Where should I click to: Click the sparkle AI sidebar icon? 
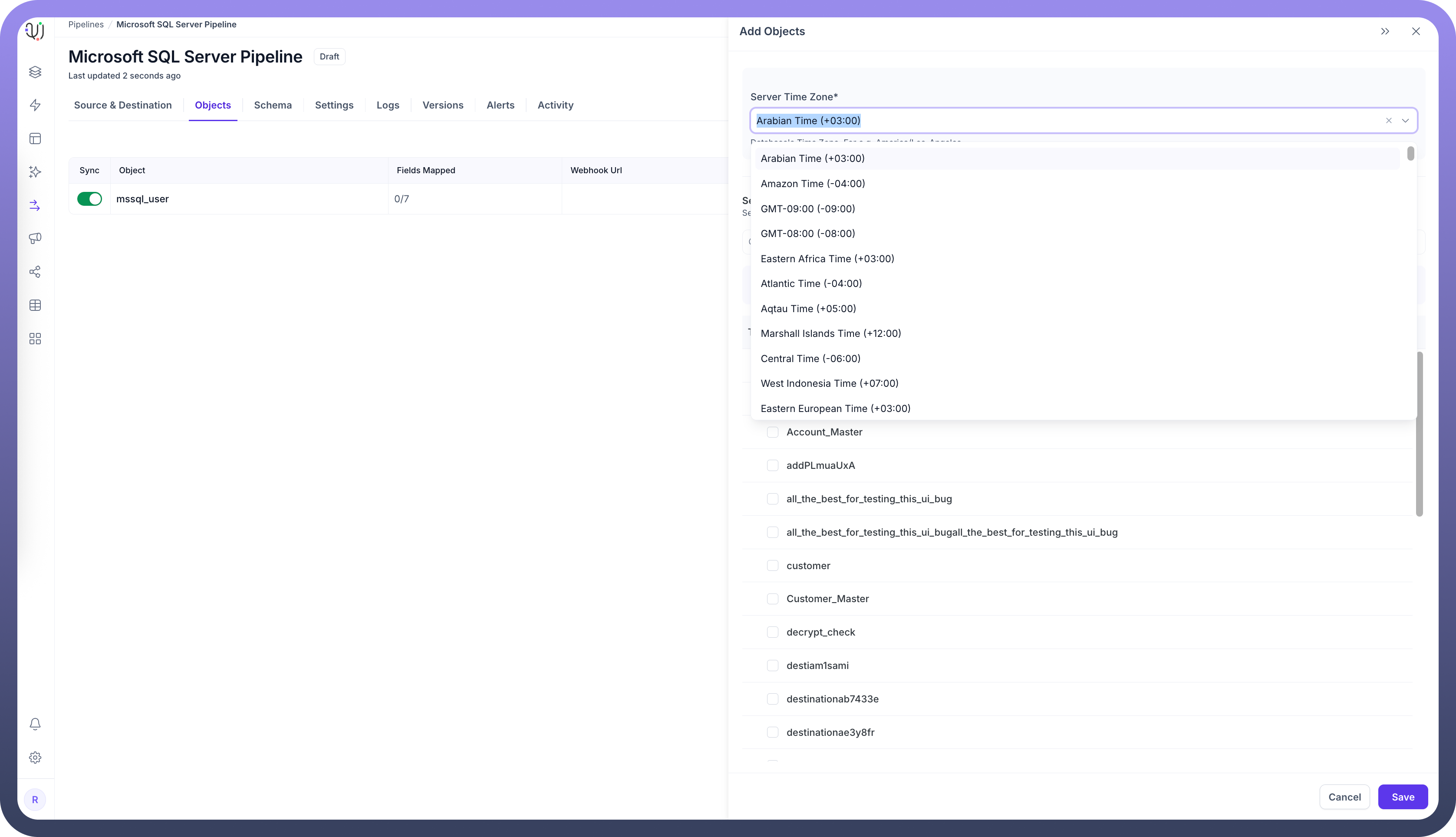coord(35,172)
